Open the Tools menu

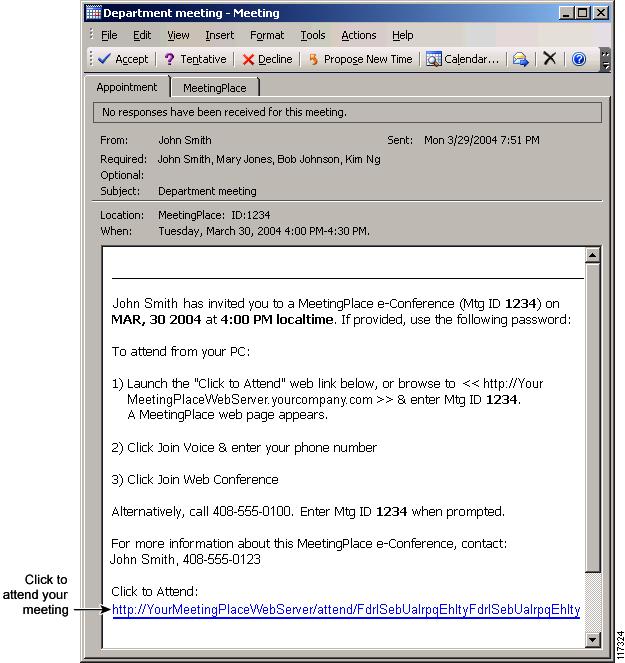pos(313,36)
